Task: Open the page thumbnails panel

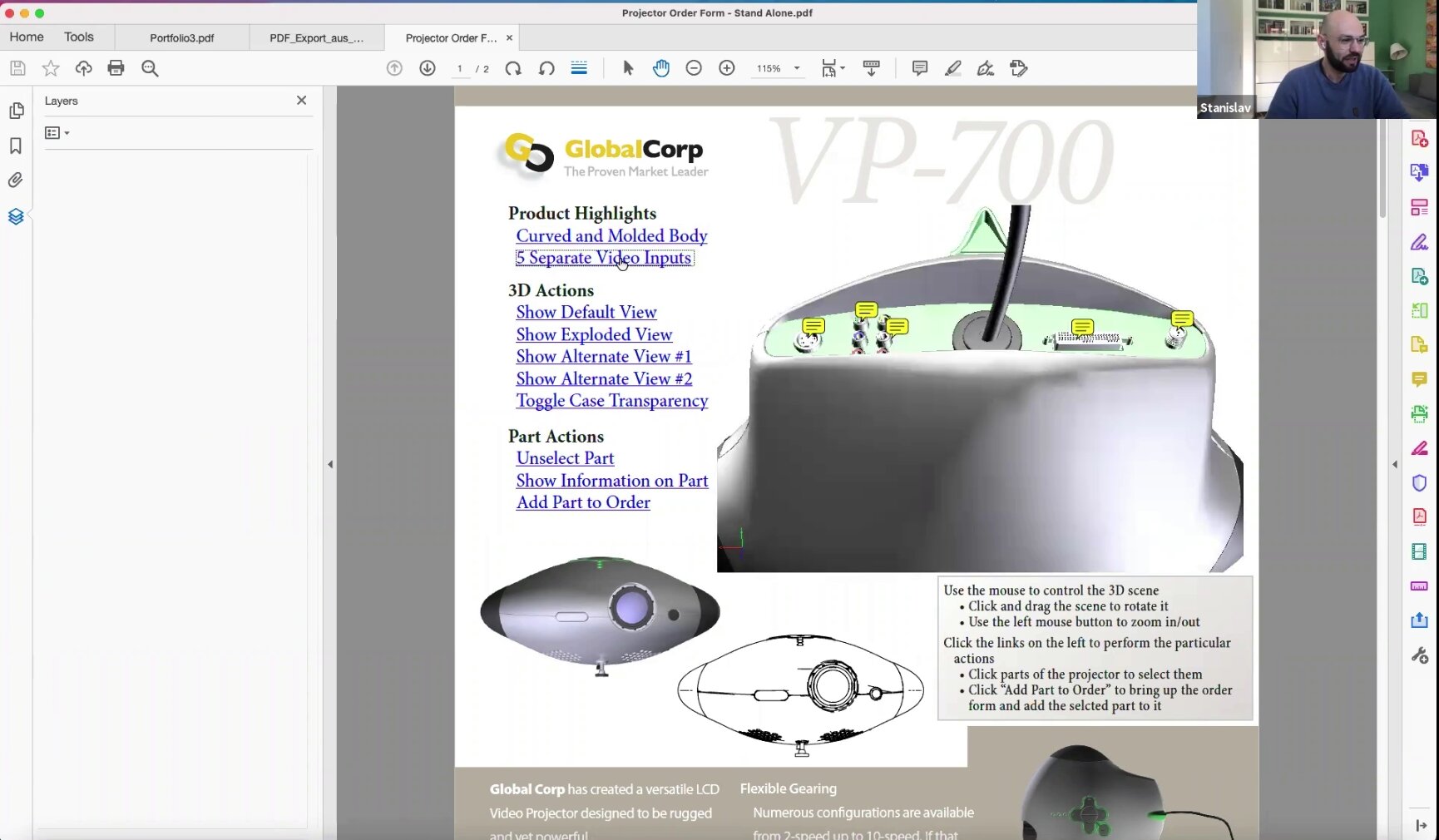Action: tap(16, 111)
